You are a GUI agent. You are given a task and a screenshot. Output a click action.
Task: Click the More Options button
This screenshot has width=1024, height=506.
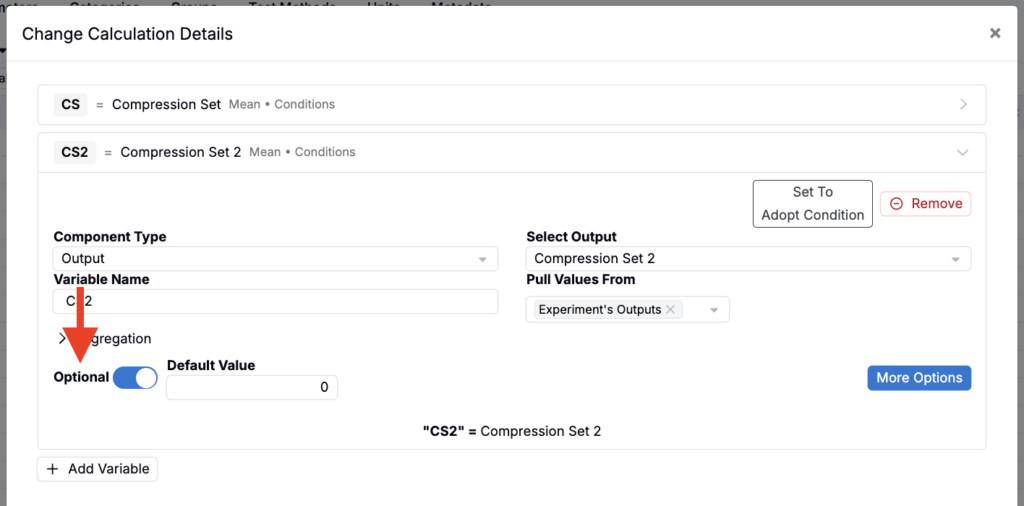tap(919, 378)
